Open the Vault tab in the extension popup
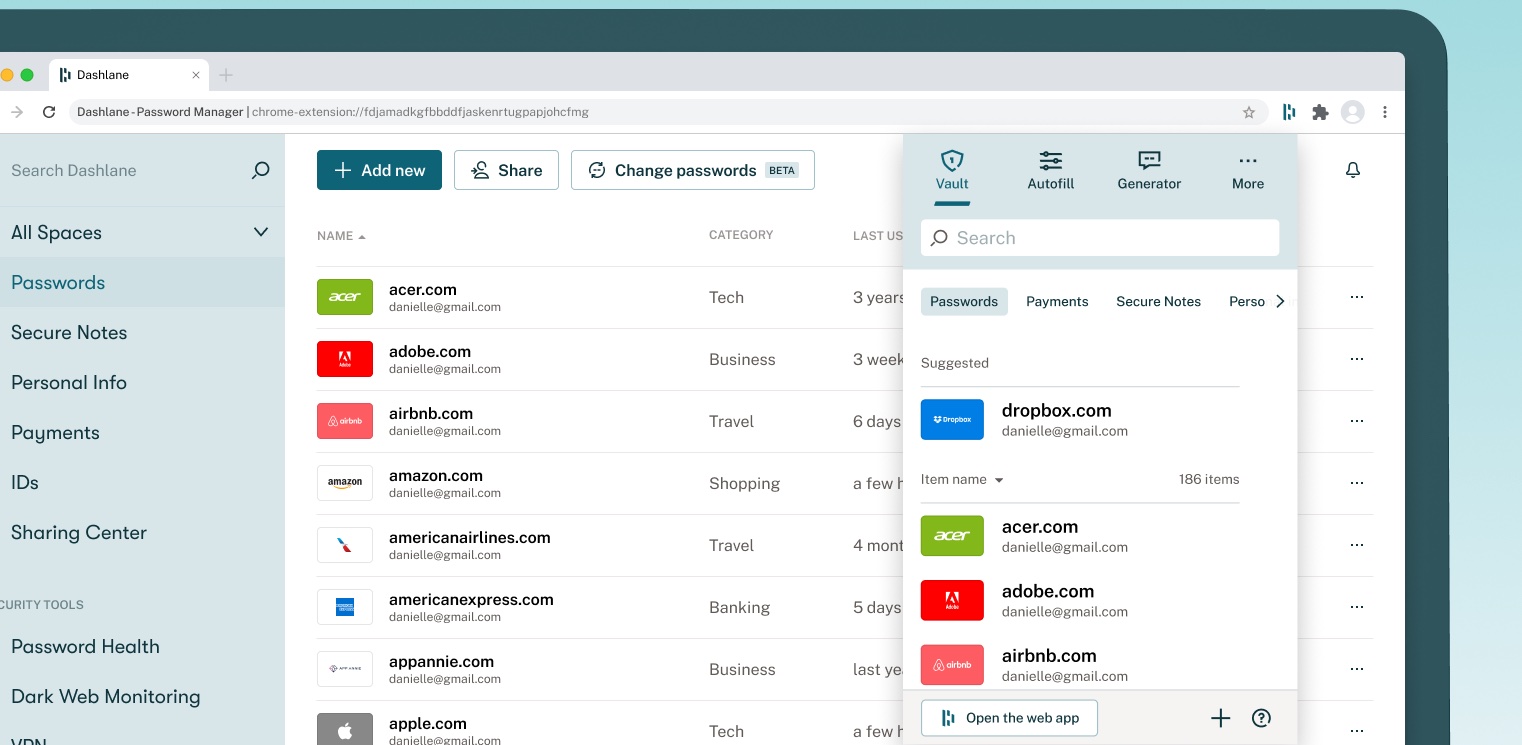1522x745 pixels. (x=952, y=171)
